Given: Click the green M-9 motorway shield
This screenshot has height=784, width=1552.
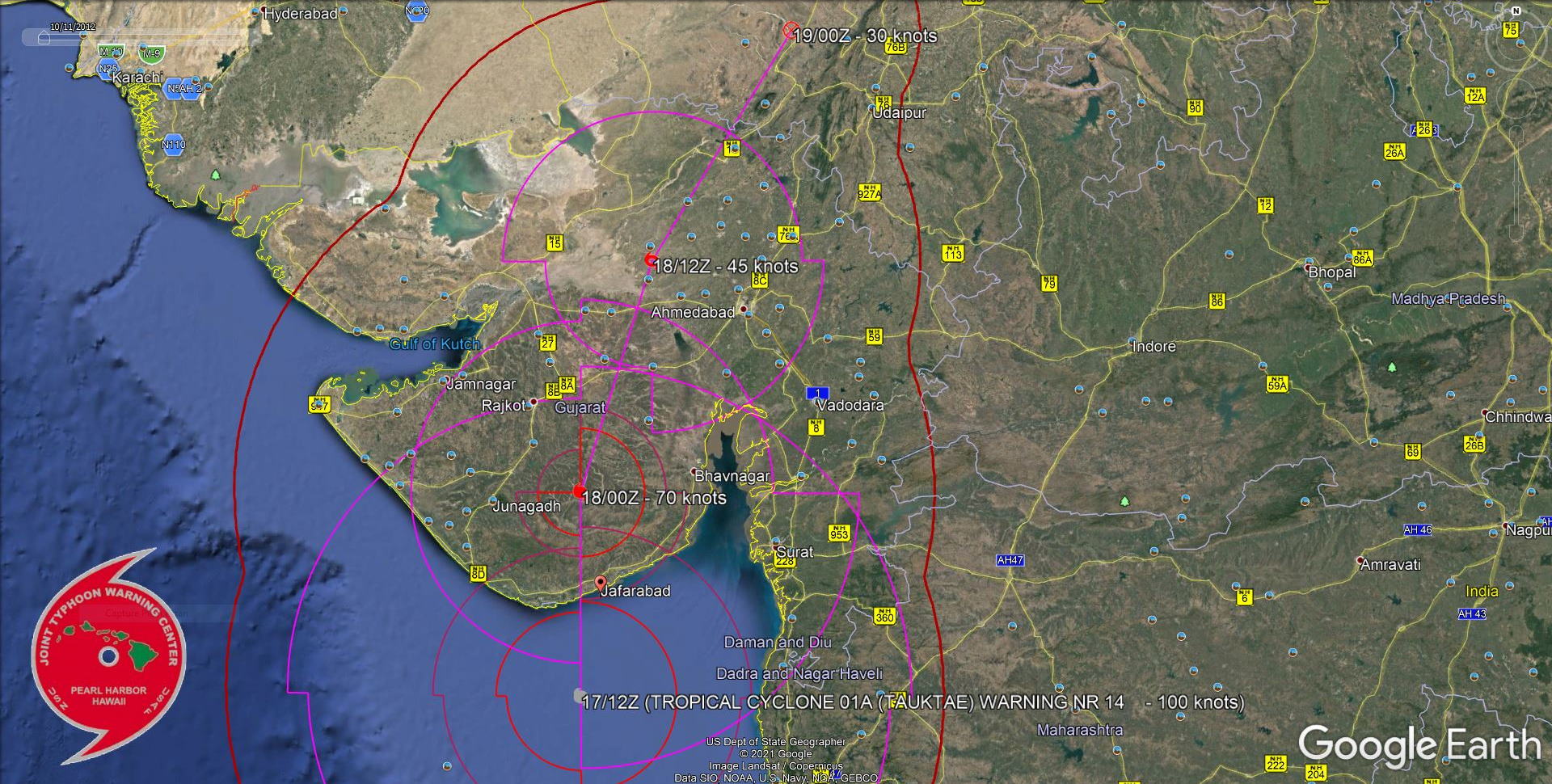Looking at the screenshot, I should 150,53.
